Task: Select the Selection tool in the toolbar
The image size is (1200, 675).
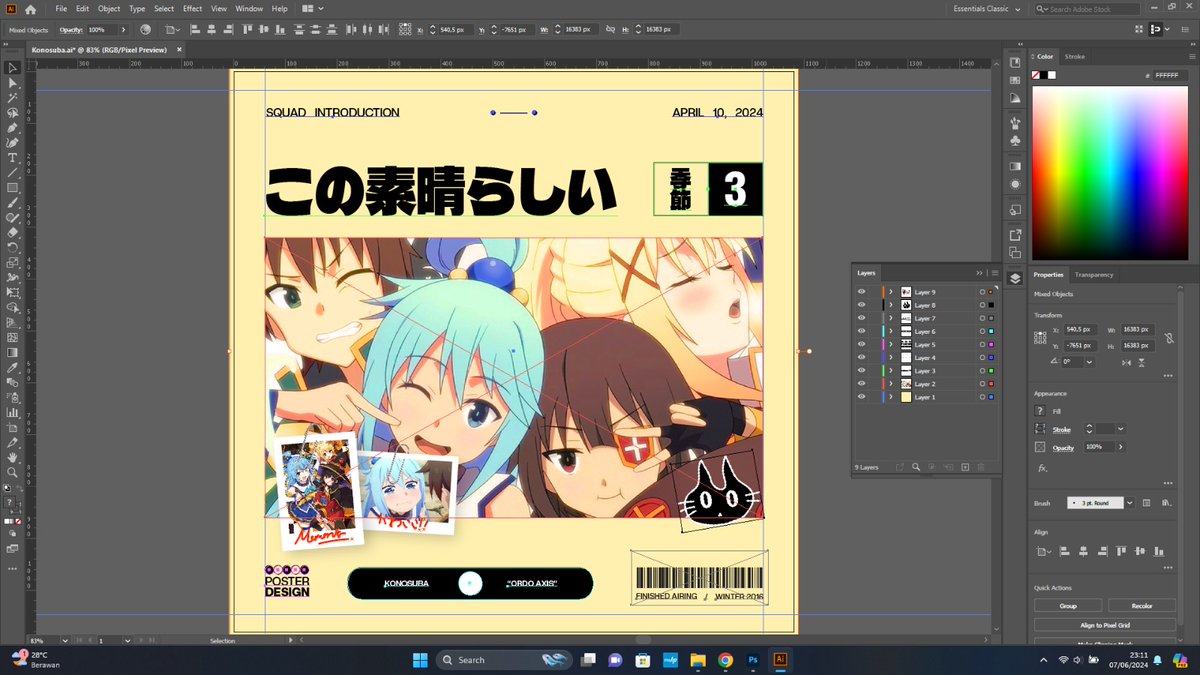Action: [x=13, y=68]
